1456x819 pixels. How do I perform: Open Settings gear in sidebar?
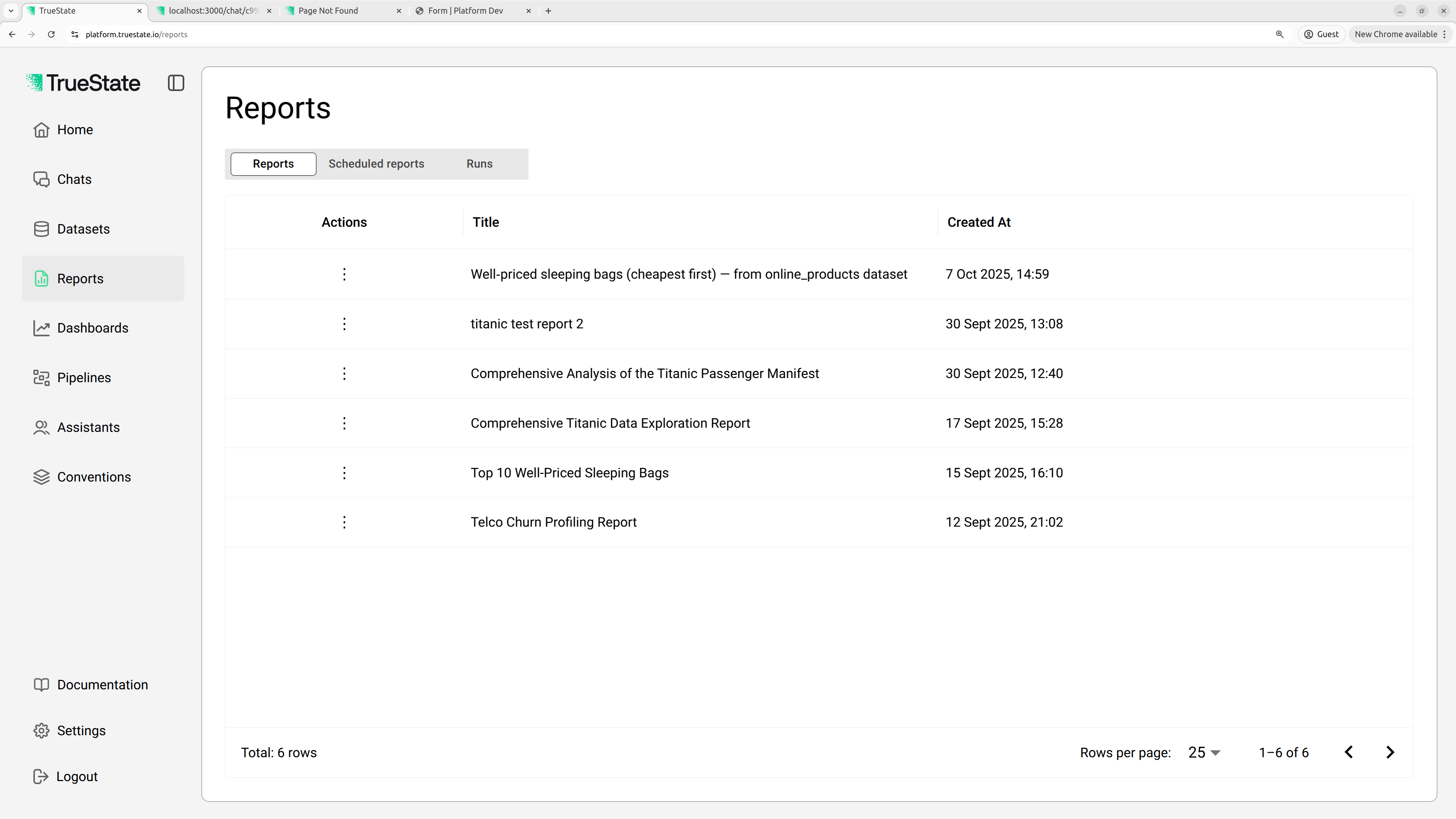tap(41, 730)
